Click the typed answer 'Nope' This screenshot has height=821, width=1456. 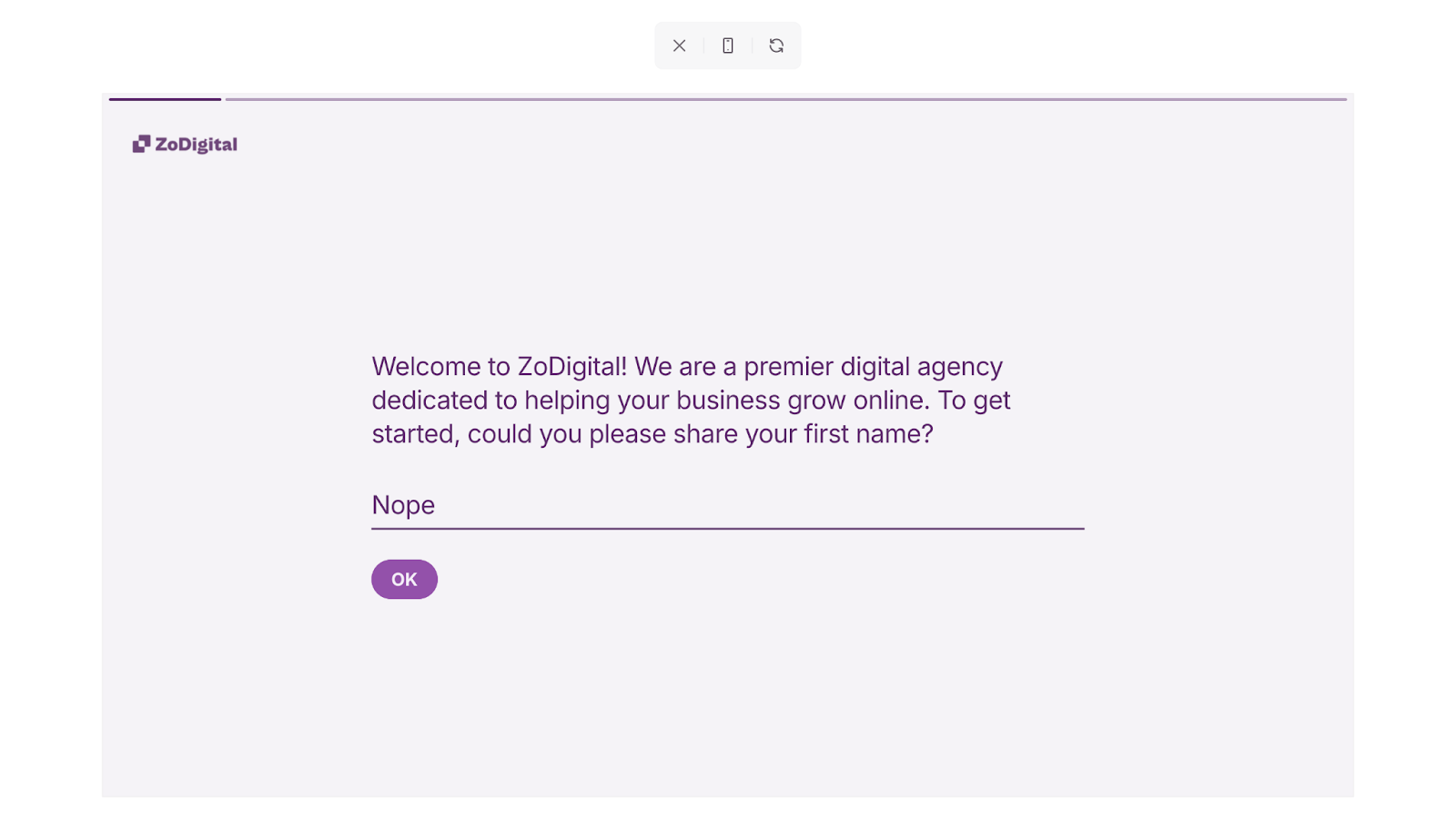(x=403, y=505)
